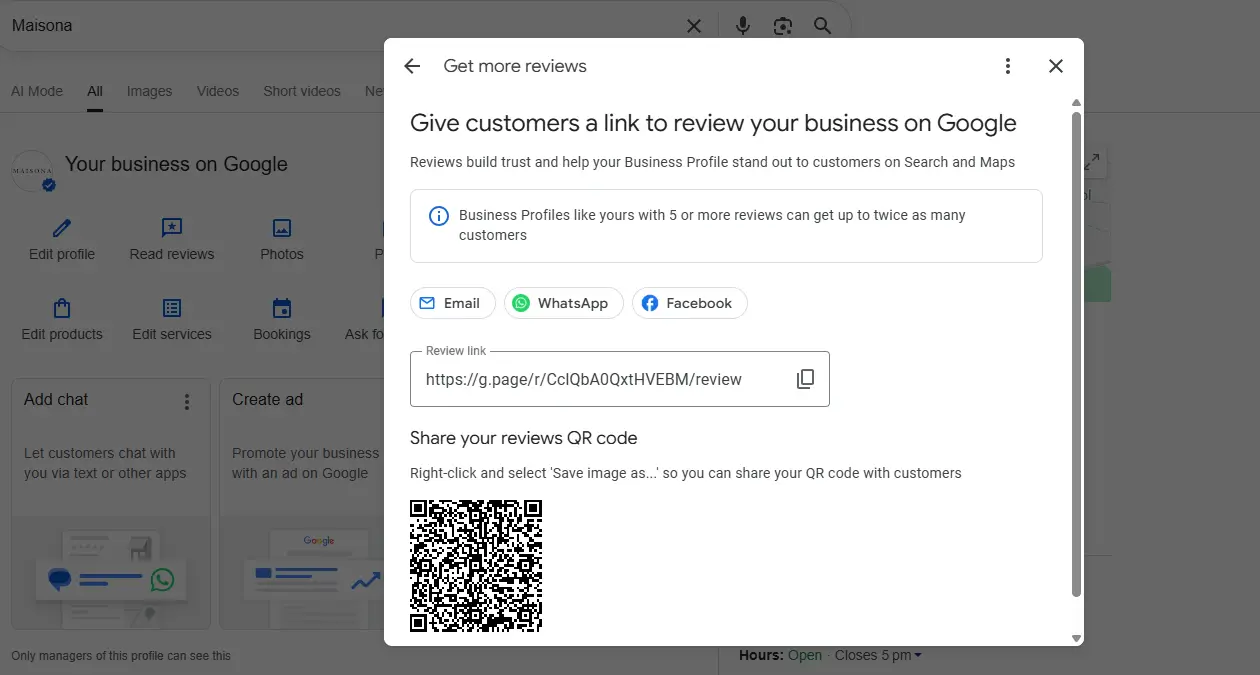Close the Get more reviews dialog

point(1056,66)
